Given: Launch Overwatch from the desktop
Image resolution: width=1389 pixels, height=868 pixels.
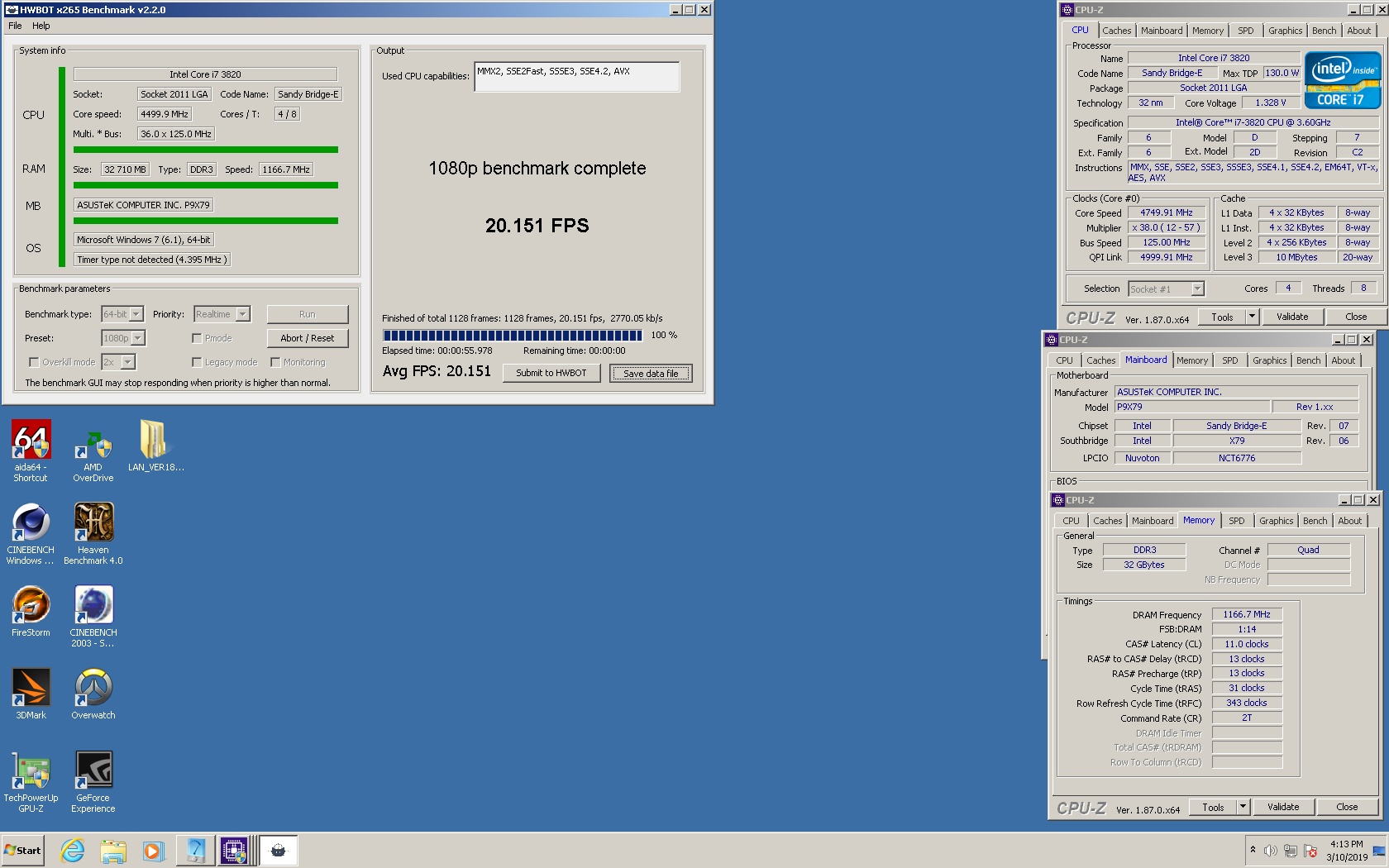Looking at the screenshot, I should [93, 694].
